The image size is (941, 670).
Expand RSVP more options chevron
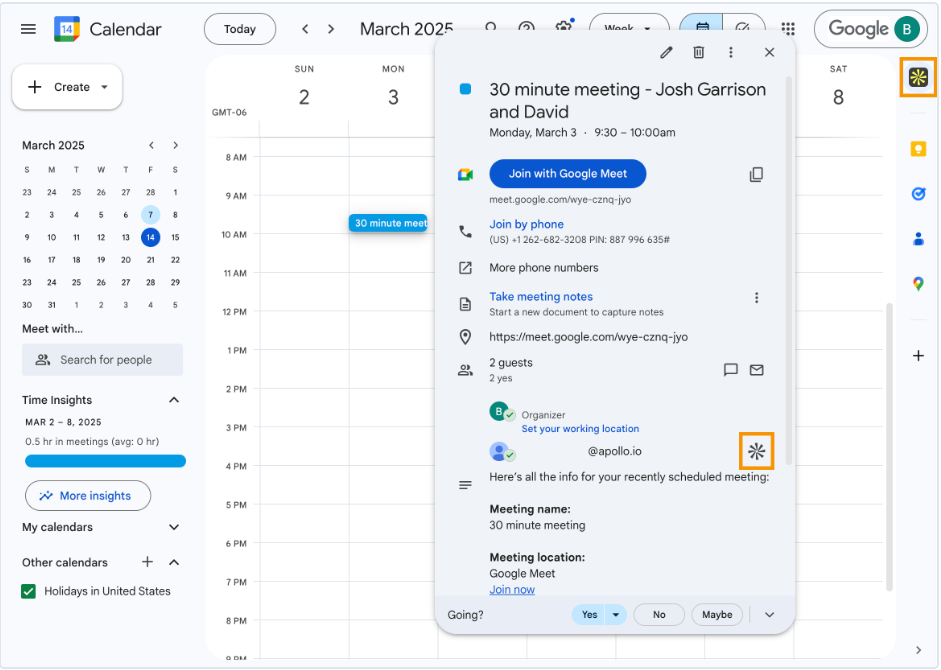[769, 614]
